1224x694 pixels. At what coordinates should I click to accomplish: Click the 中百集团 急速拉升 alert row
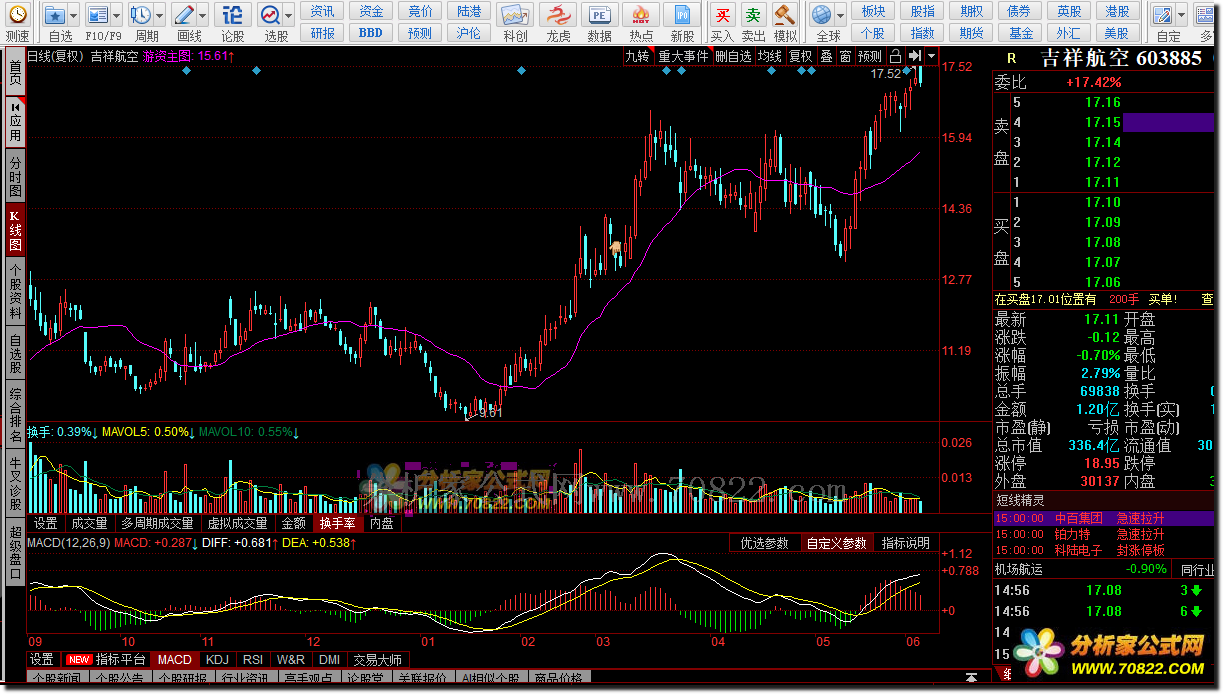point(1106,518)
